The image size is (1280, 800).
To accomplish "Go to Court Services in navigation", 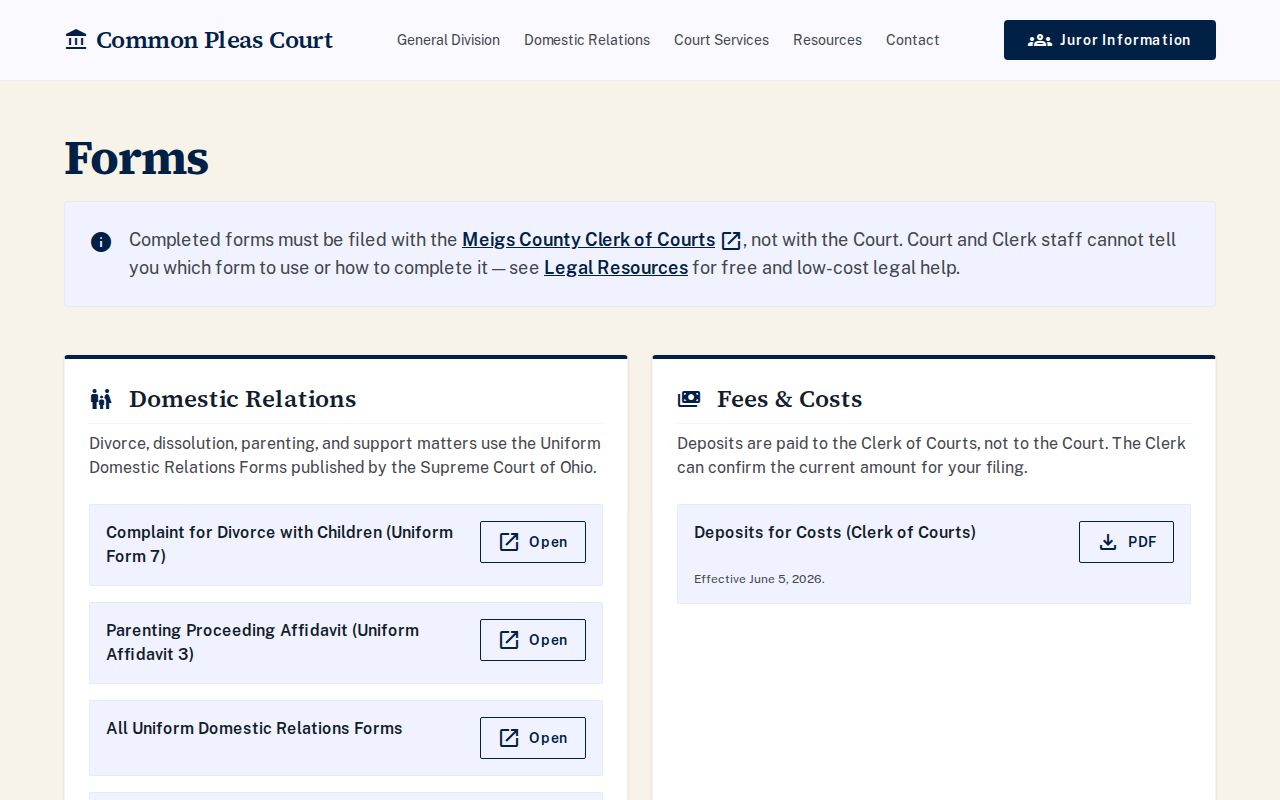I will click(x=721, y=40).
